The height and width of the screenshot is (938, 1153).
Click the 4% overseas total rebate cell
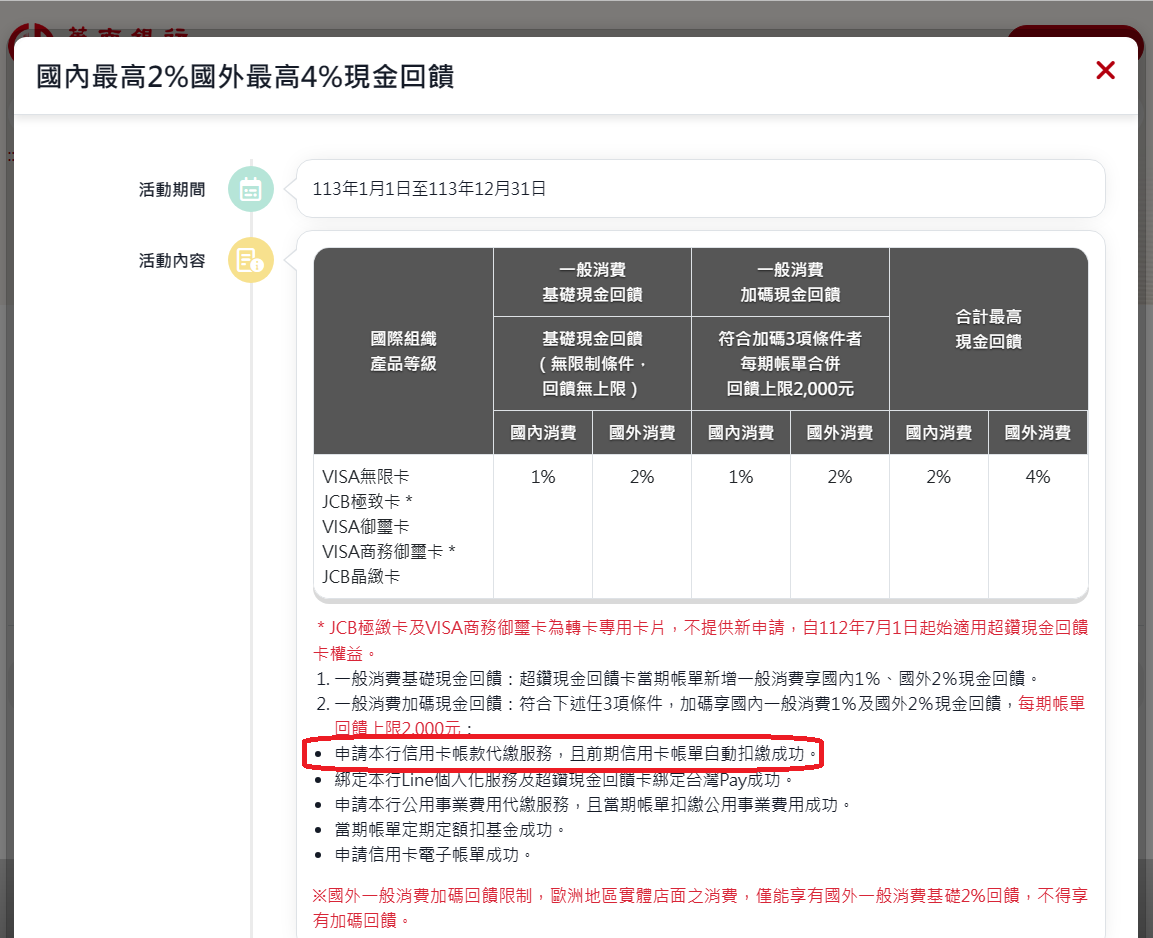(x=1037, y=477)
